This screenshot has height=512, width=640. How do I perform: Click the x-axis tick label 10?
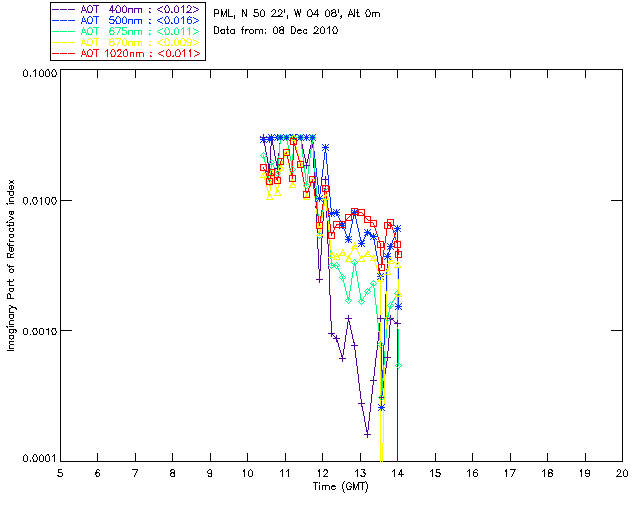pyautogui.click(x=247, y=474)
